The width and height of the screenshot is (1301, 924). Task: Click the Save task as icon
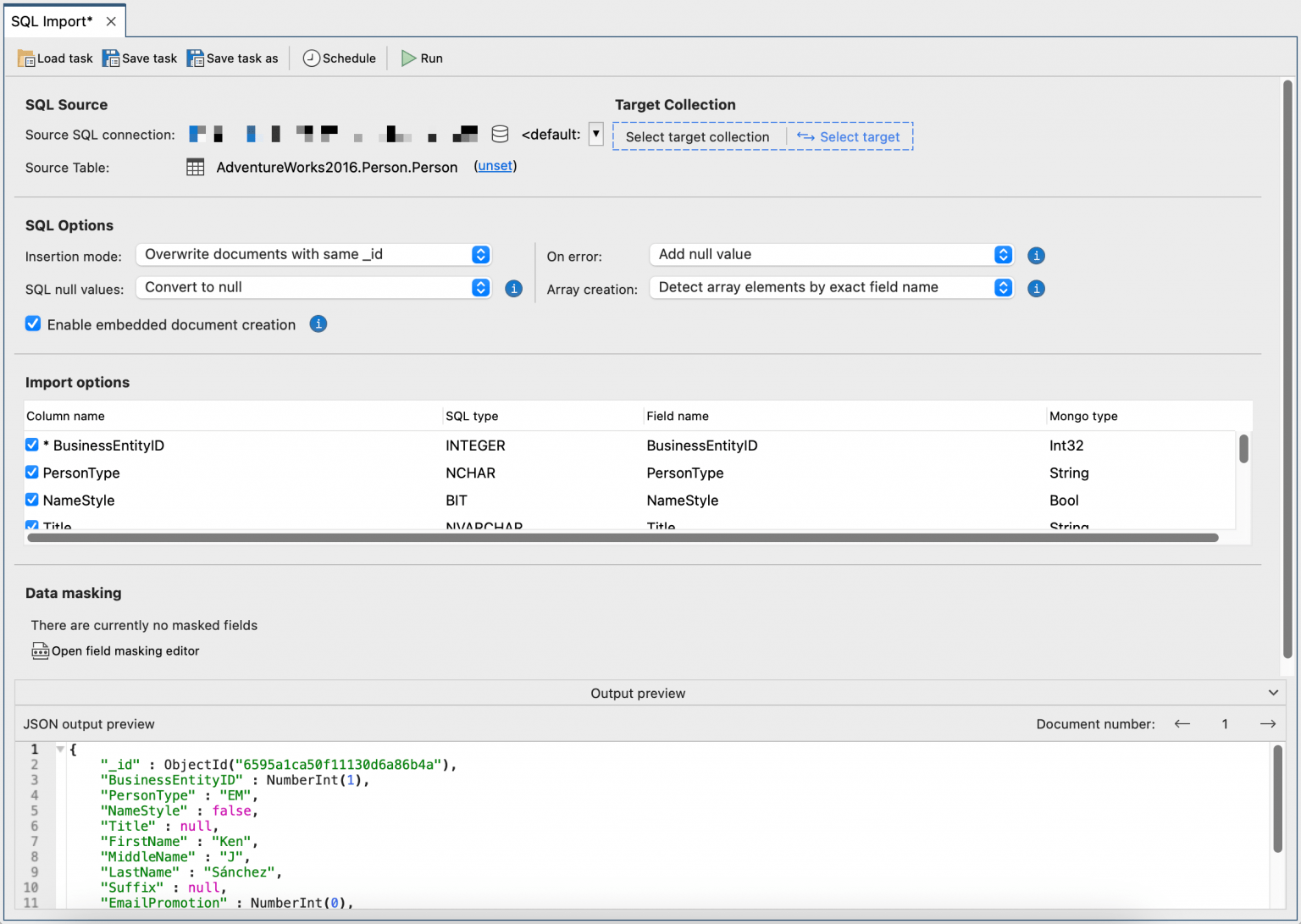(x=196, y=58)
